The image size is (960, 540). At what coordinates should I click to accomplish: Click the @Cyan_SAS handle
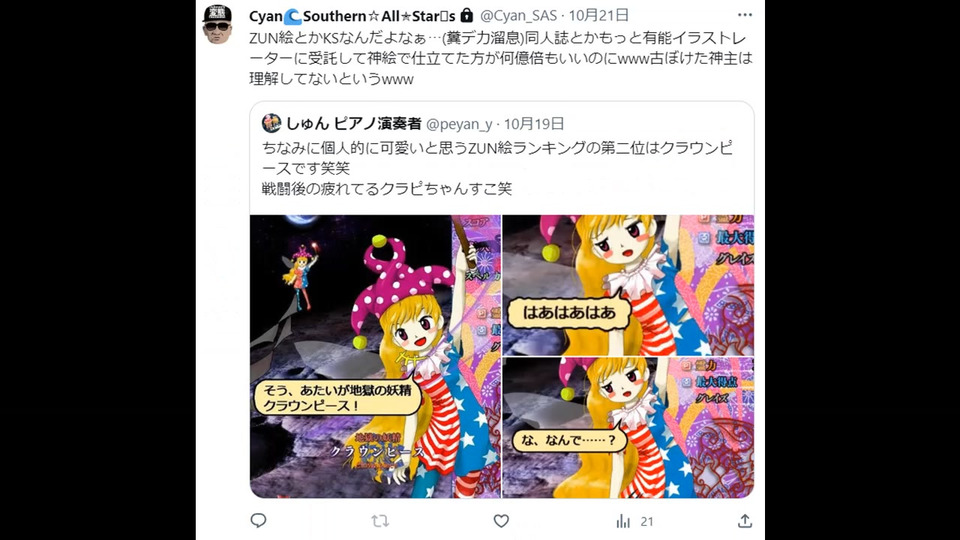tap(518, 16)
